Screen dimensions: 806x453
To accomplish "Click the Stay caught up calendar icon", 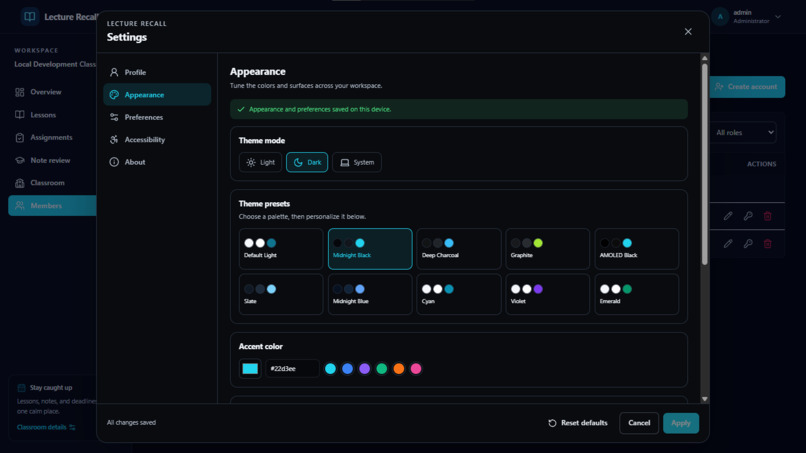I will click(22, 388).
